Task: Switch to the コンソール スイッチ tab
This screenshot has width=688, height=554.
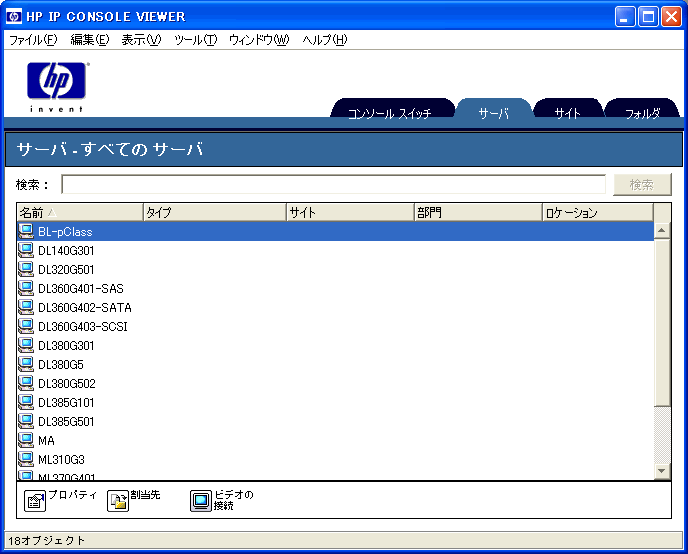Action: 390,113
